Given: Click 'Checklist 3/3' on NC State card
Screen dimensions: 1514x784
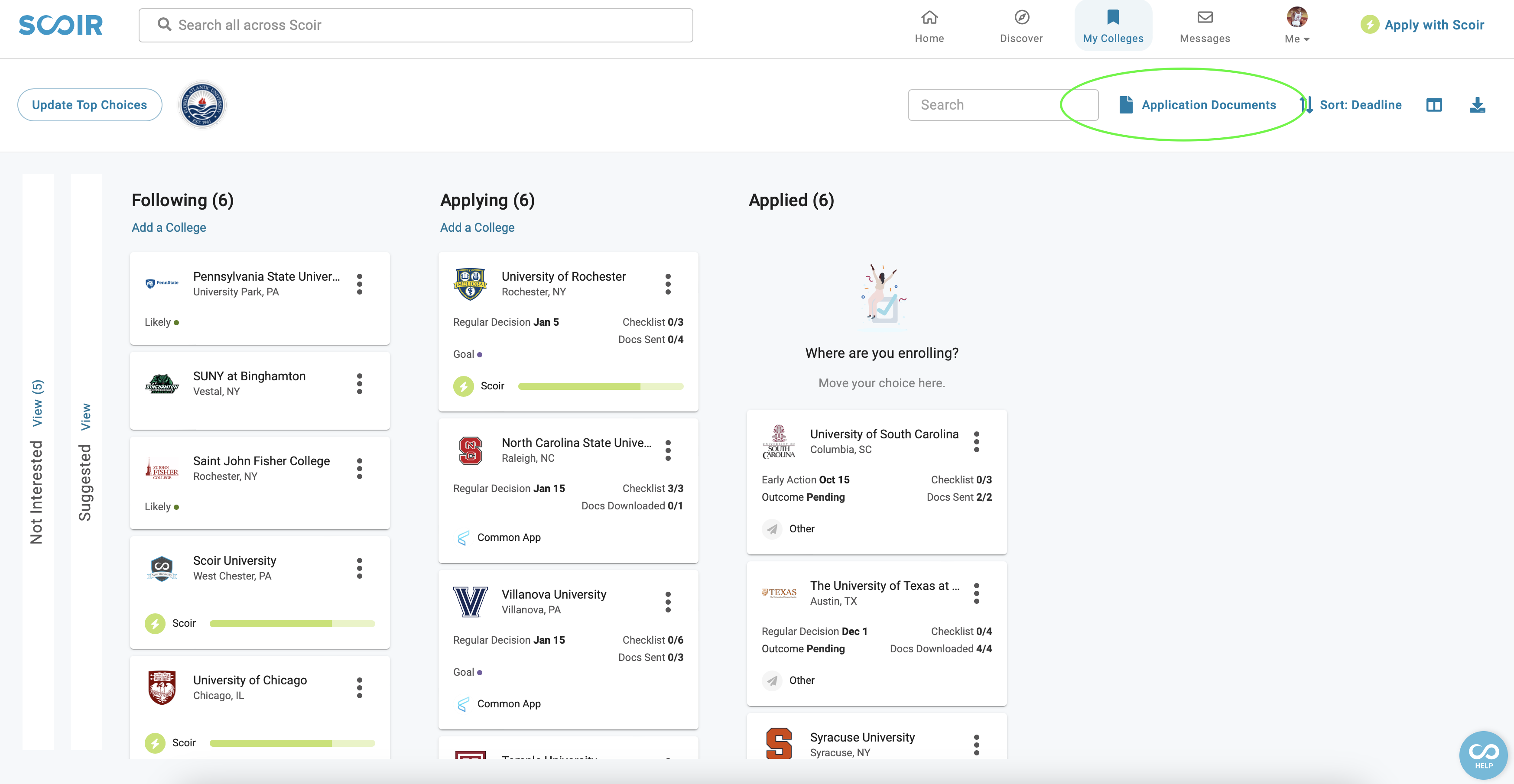Looking at the screenshot, I should 653,488.
